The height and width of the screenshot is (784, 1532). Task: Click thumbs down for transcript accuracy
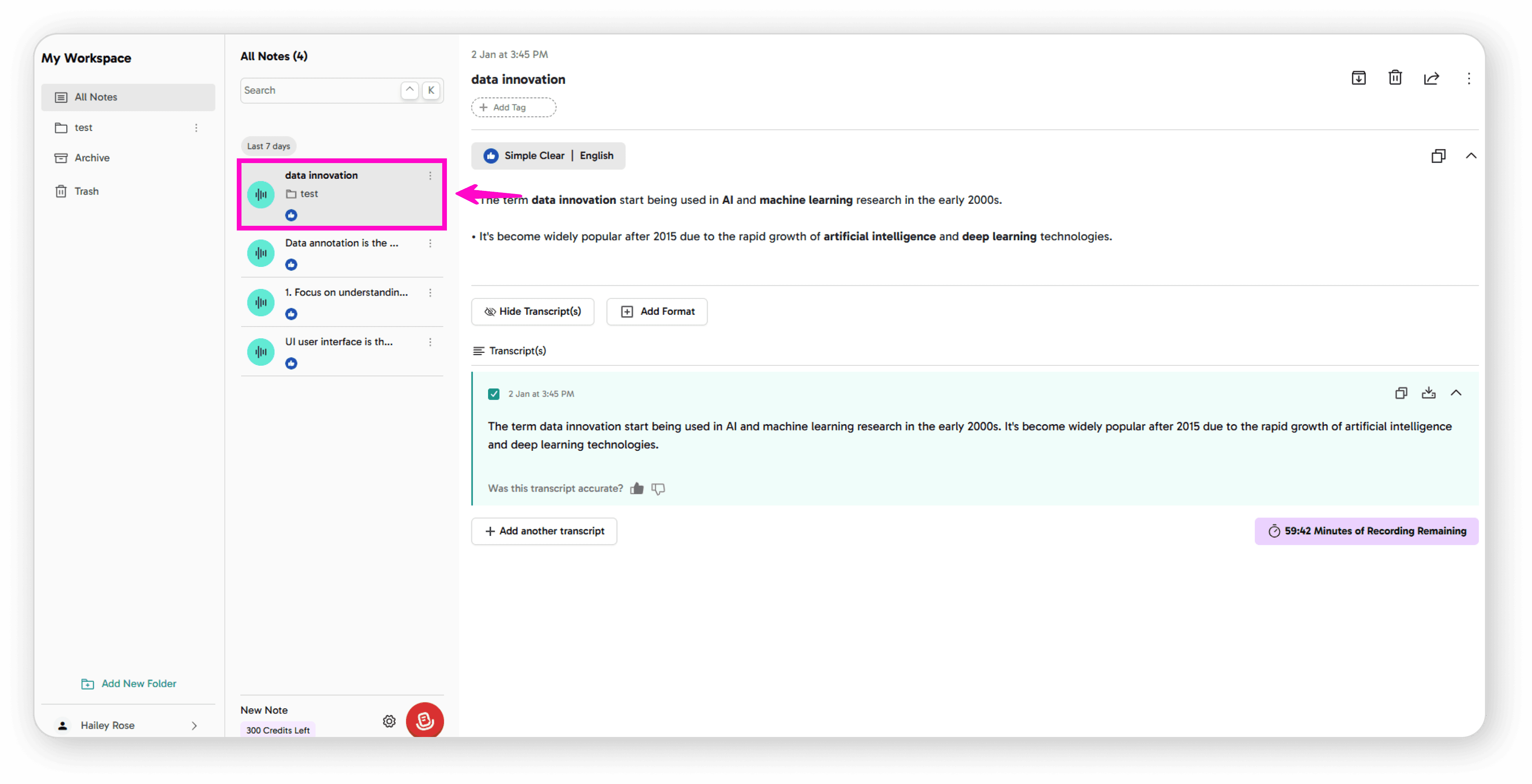click(x=658, y=488)
